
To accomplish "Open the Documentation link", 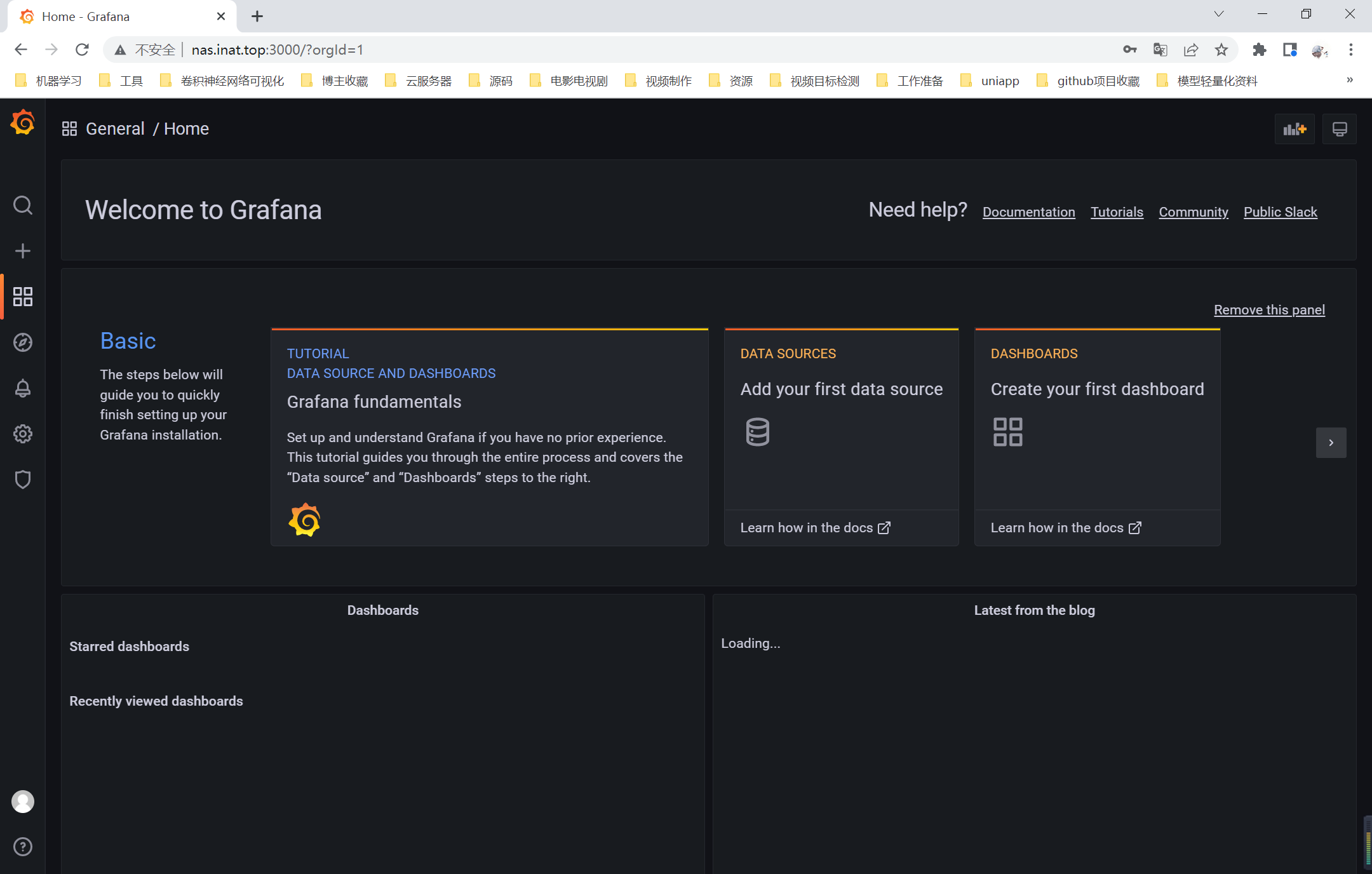I will click(1029, 212).
